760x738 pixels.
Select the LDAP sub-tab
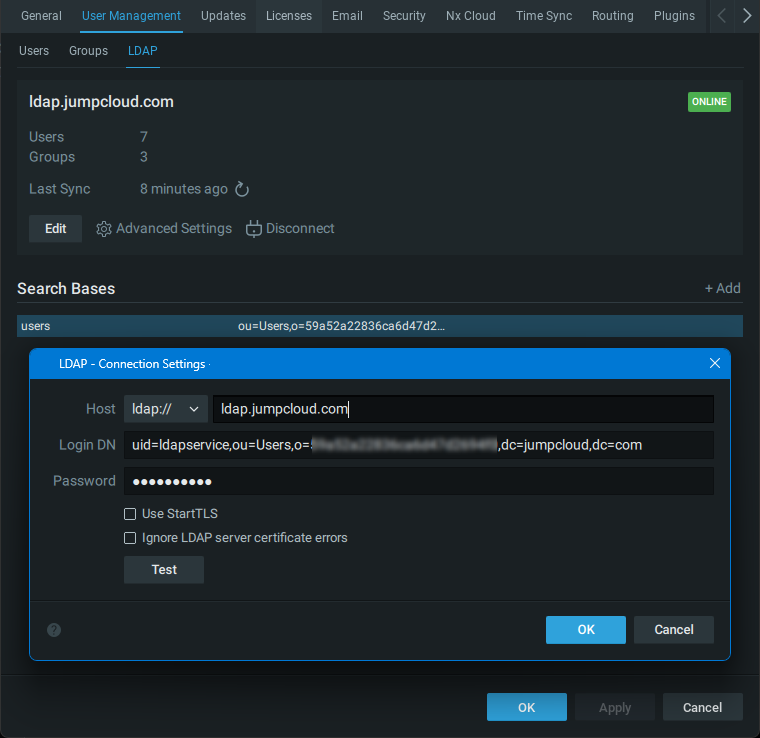(x=142, y=51)
